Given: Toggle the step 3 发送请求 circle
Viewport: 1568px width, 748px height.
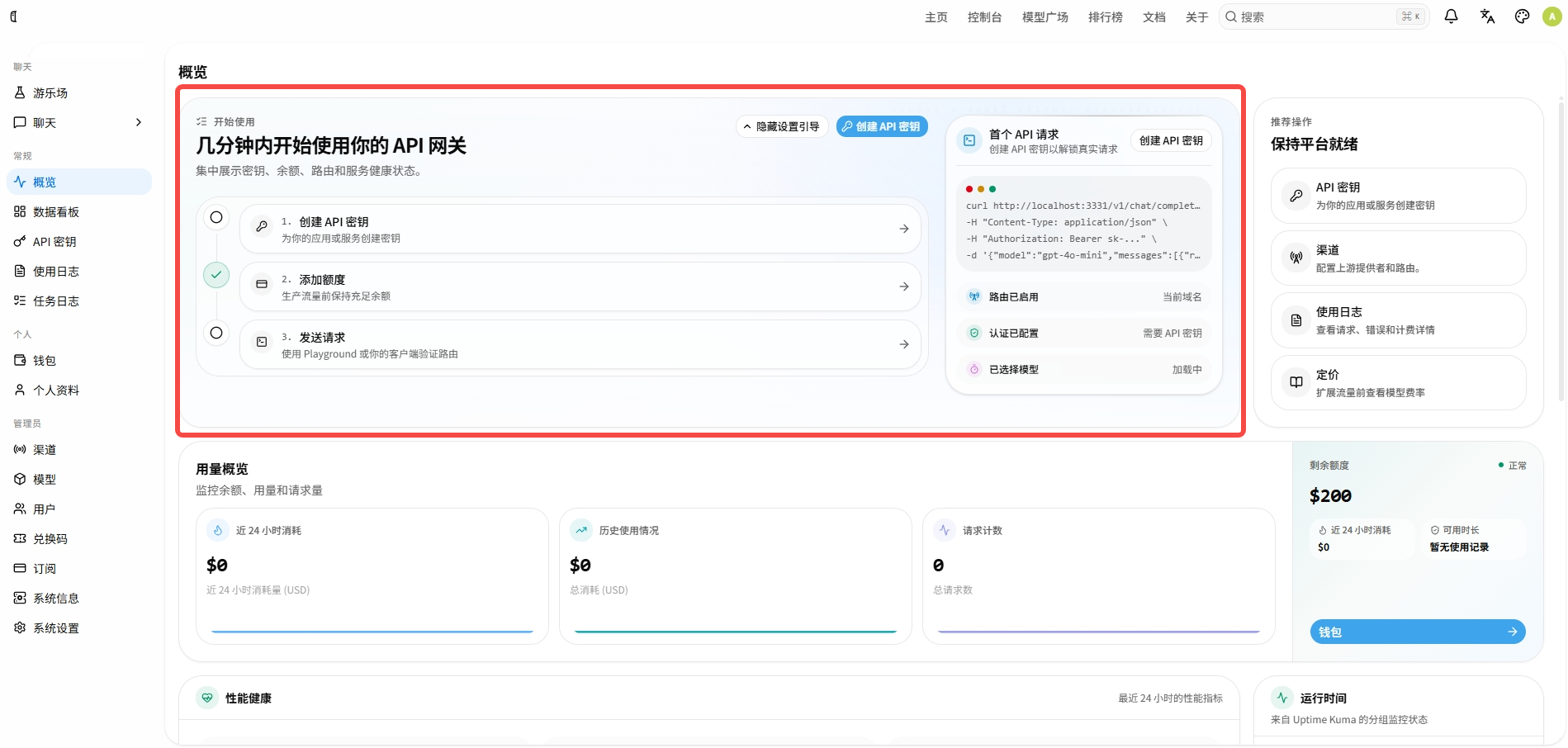Looking at the screenshot, I should click(216, 333).
